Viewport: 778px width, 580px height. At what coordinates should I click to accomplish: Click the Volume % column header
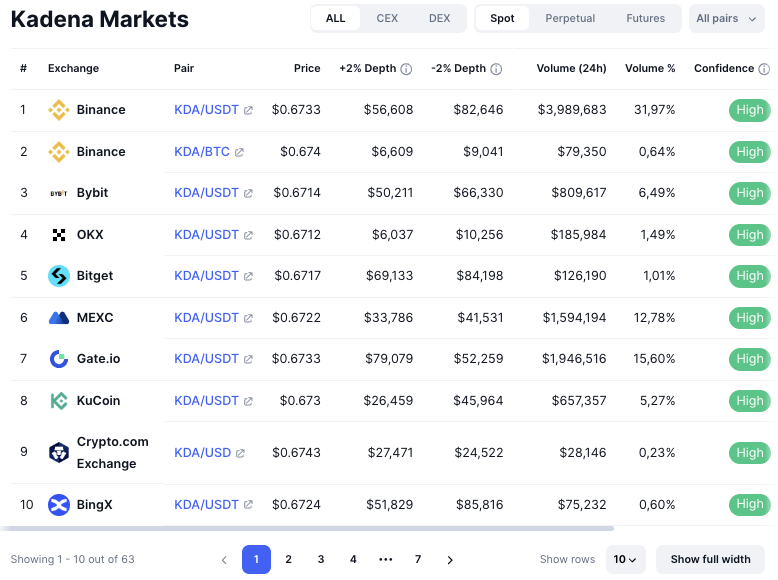pos(650,68)
